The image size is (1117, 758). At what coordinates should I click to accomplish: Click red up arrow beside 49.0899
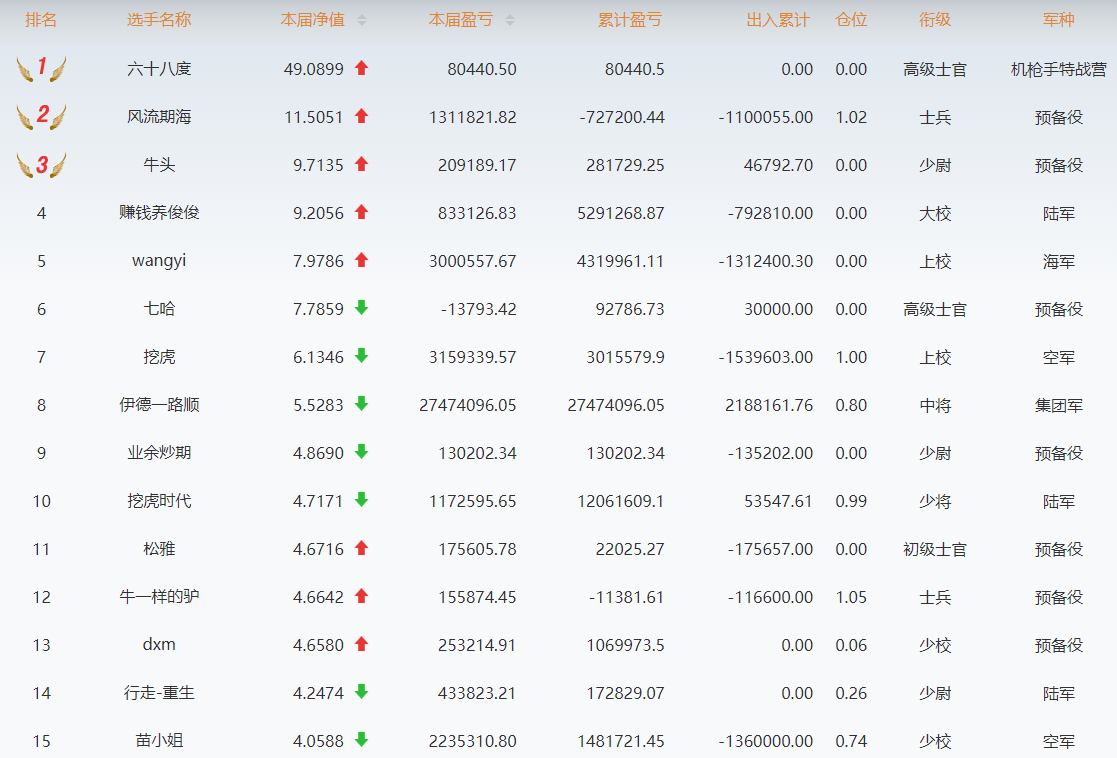[x=361, y=68]
